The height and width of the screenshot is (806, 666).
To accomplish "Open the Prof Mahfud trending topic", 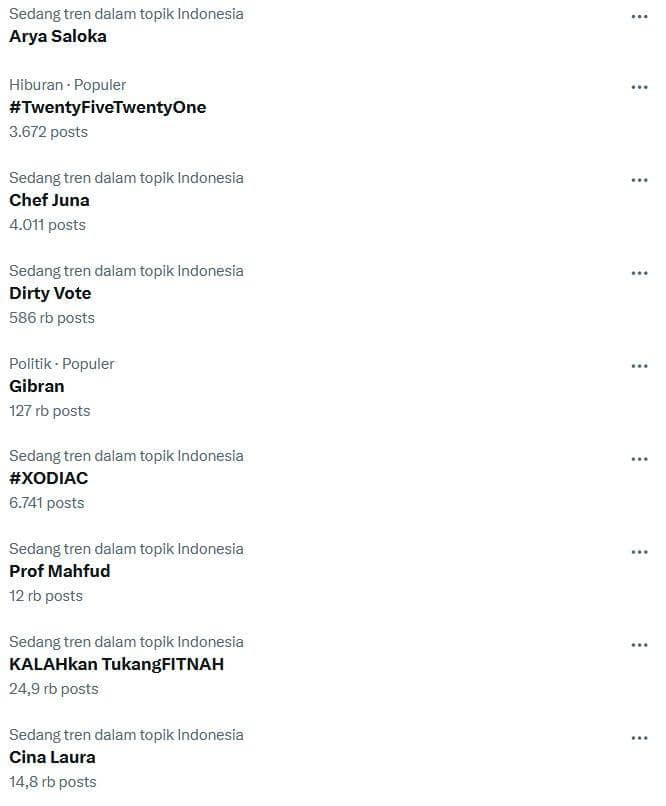I will (x=60, y=571).
